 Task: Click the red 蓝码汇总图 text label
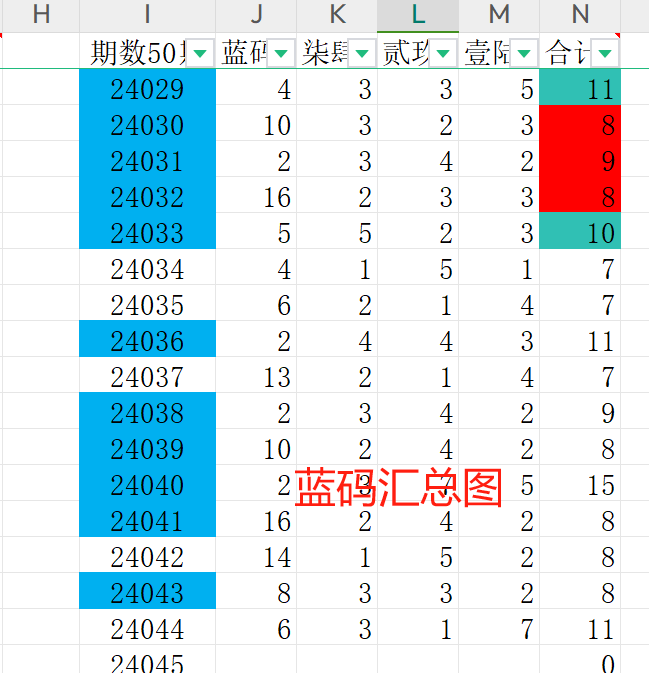point(398,488)
